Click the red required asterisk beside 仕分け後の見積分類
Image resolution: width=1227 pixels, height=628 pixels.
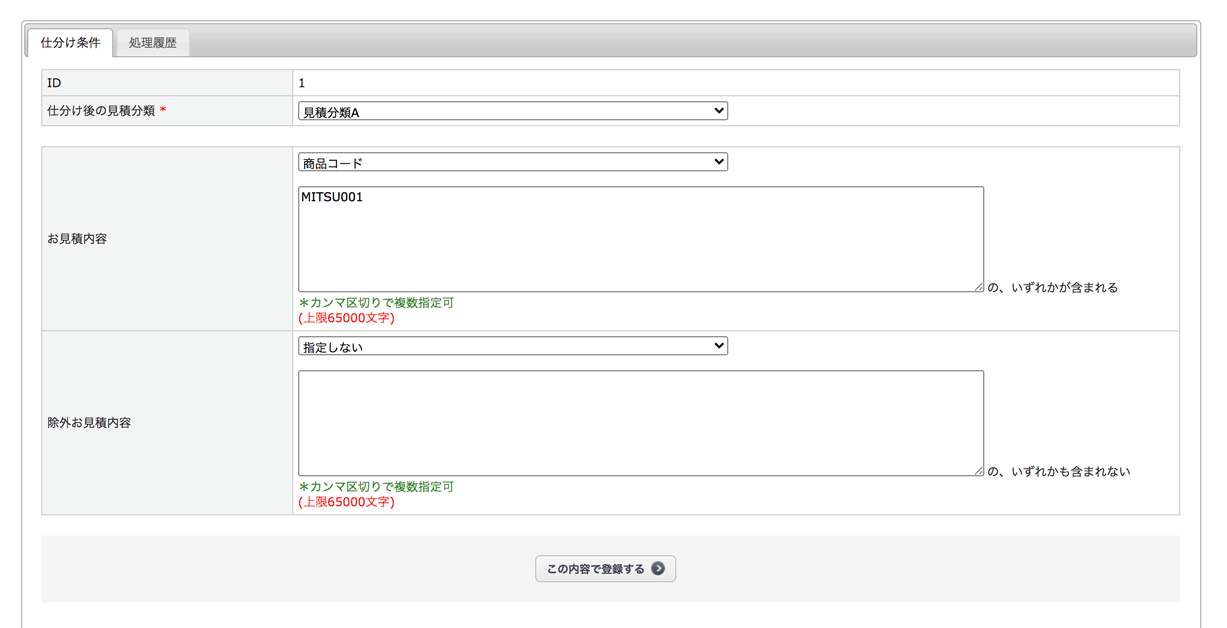click(163, 111)
